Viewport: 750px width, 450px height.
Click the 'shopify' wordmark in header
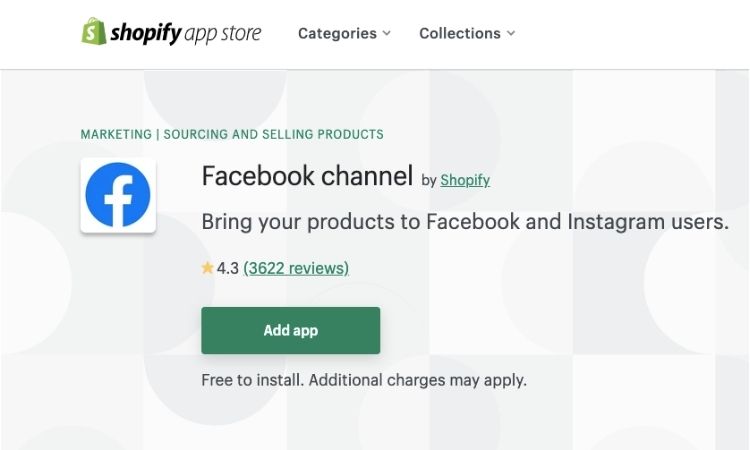[x=146, y=33]
